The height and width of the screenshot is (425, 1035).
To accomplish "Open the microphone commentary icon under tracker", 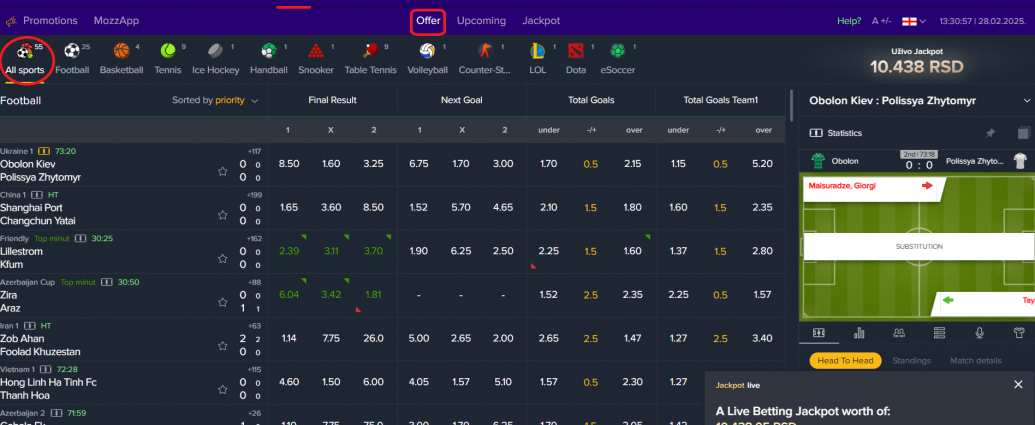I will coord(980,333).
